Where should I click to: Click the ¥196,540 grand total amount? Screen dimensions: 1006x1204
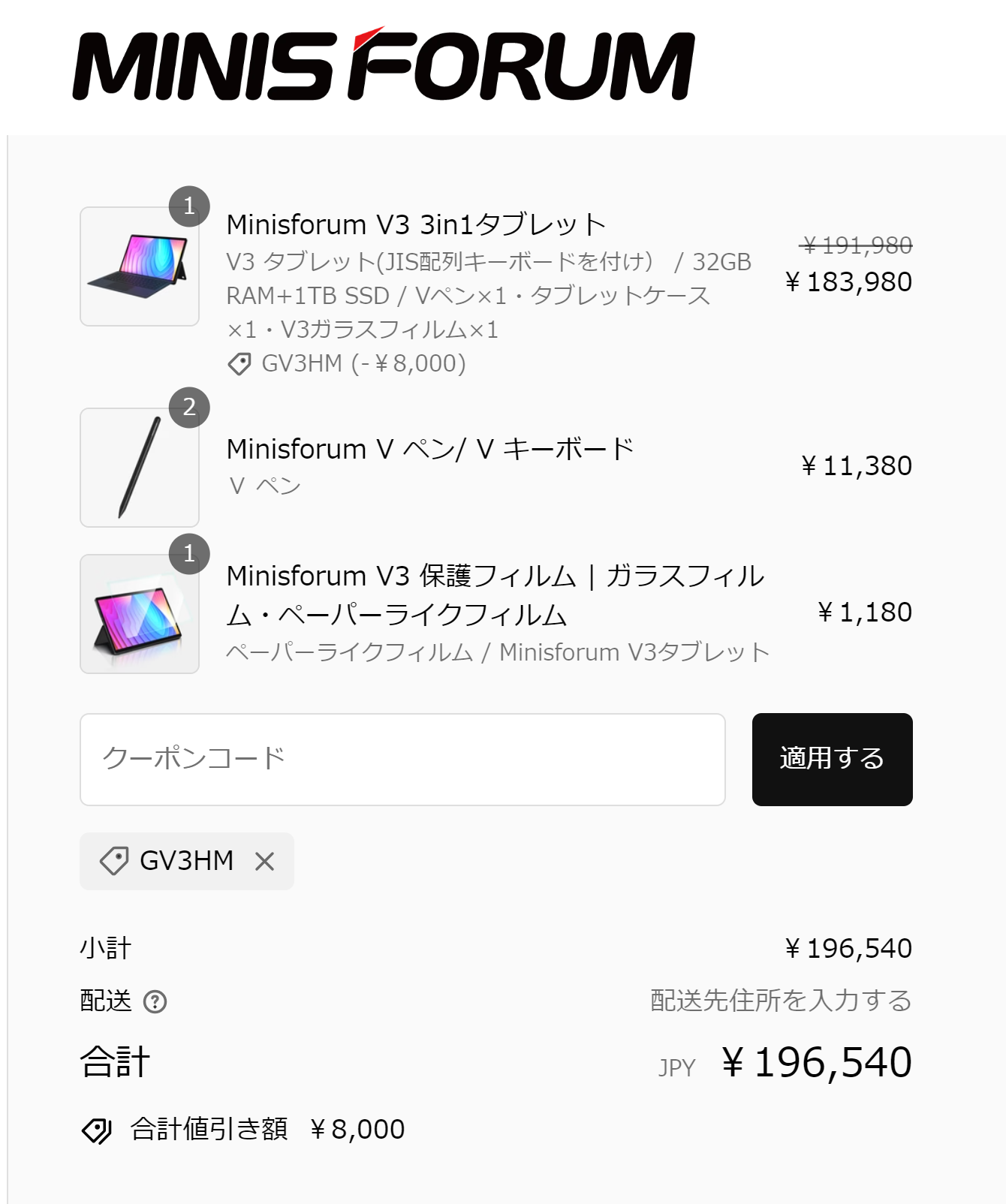point(817,1063)
